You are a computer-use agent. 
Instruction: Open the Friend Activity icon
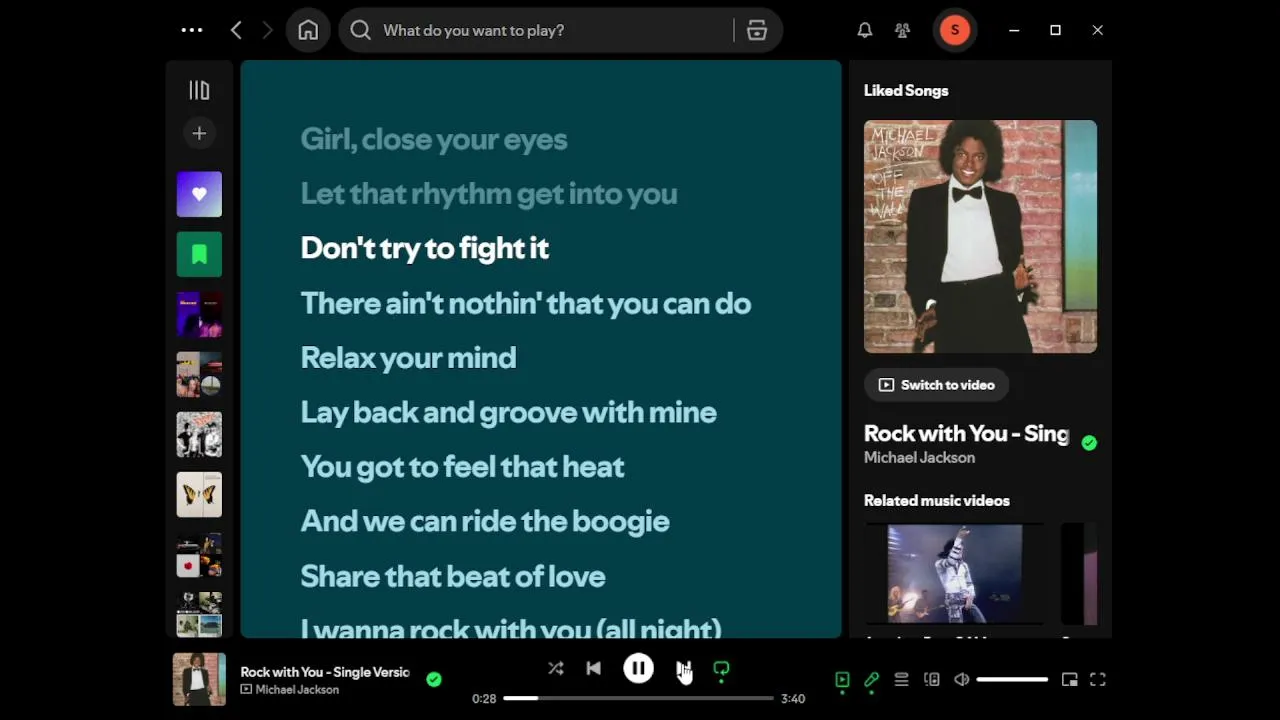[x=903, y=30]
